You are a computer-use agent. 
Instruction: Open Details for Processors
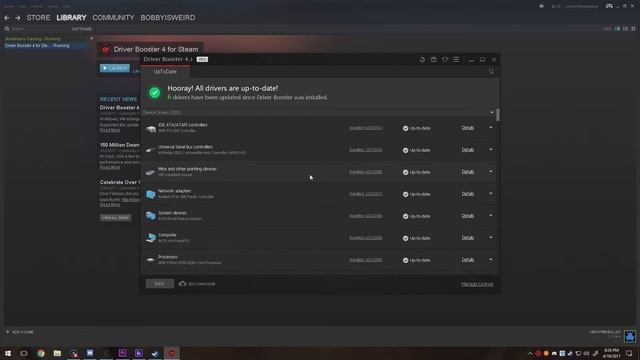(468, 260)
